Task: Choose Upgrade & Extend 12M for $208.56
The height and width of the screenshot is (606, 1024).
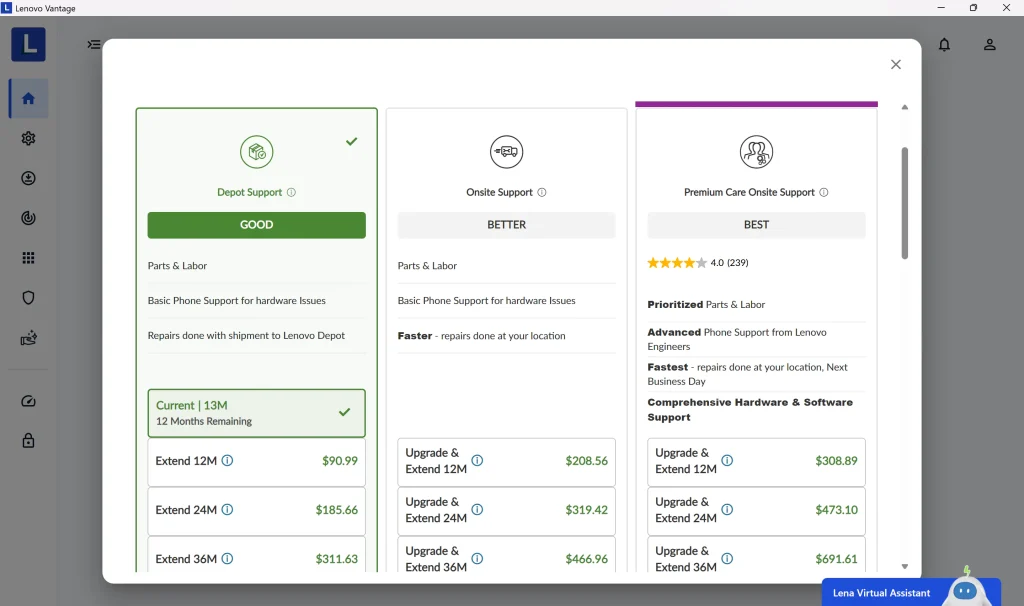Action: (507, 462)
